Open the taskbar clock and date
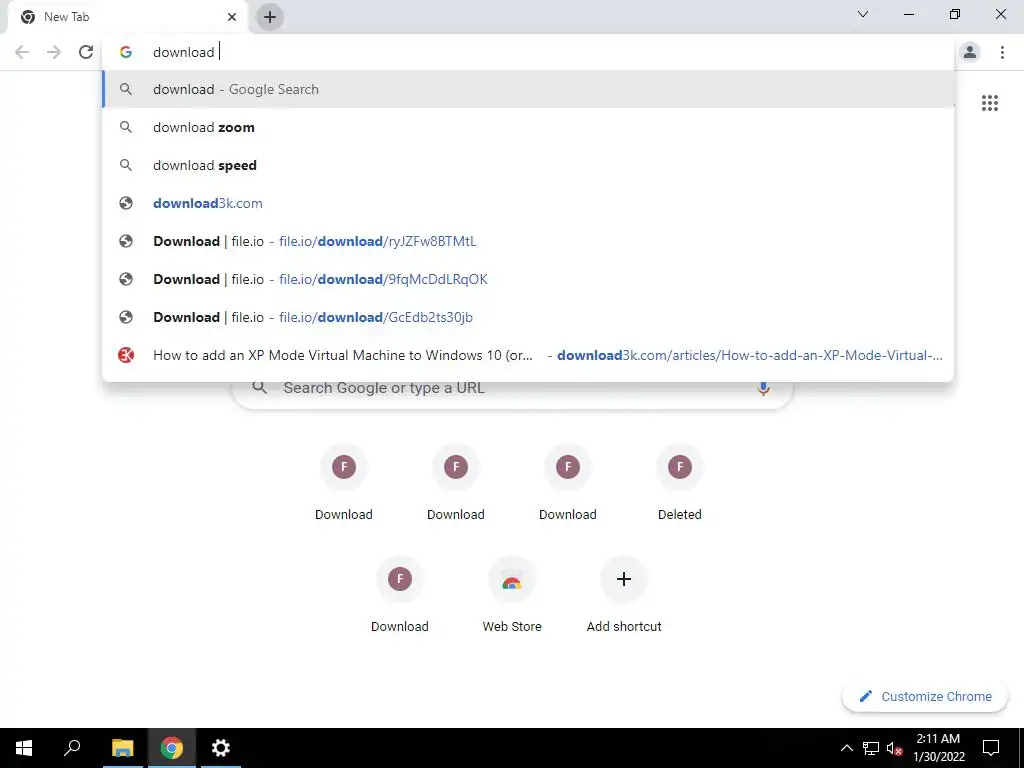The image size is (1024, 768). (x=938, y=748)
